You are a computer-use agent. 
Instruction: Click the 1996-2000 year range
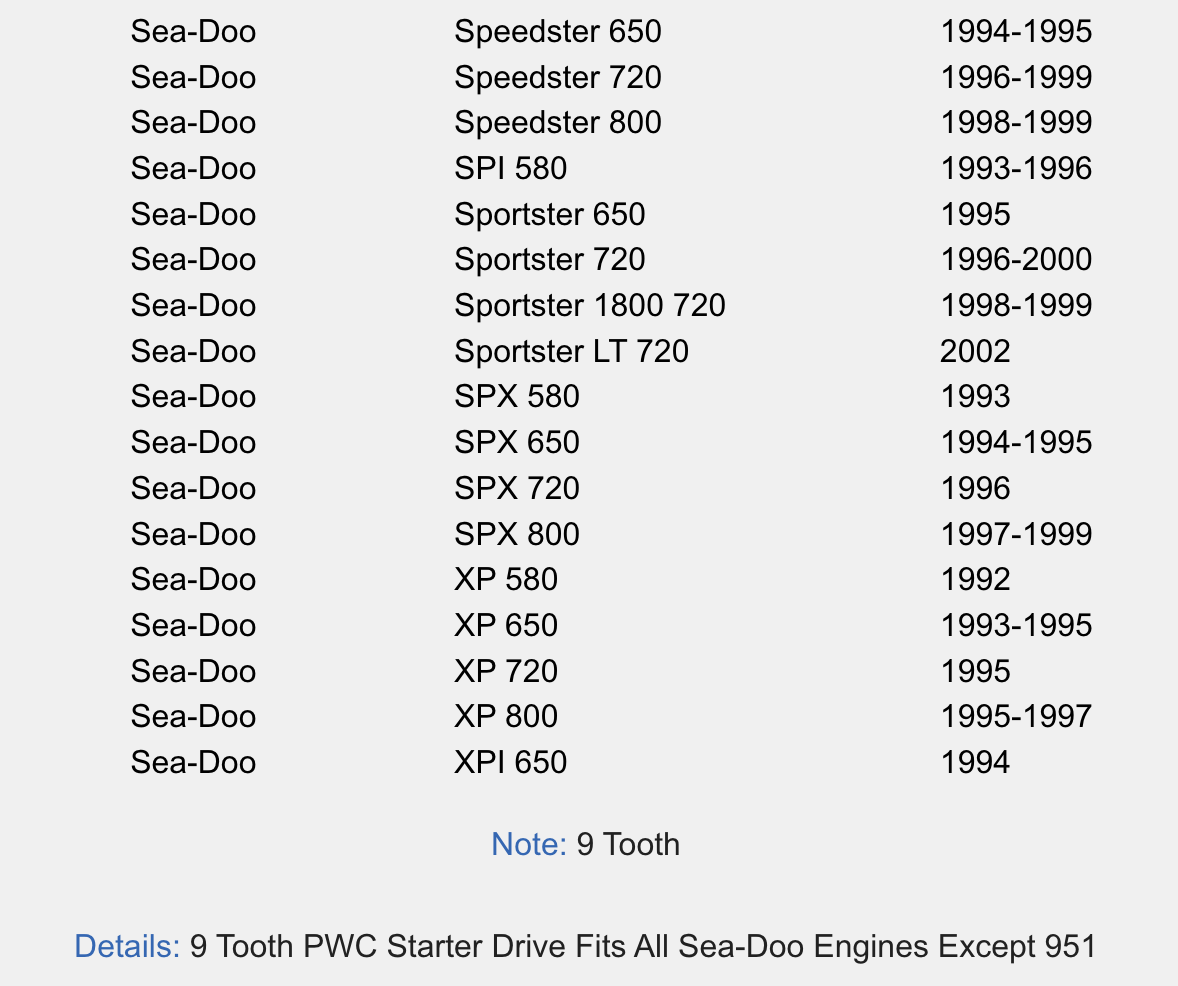tap(1016, 259)
